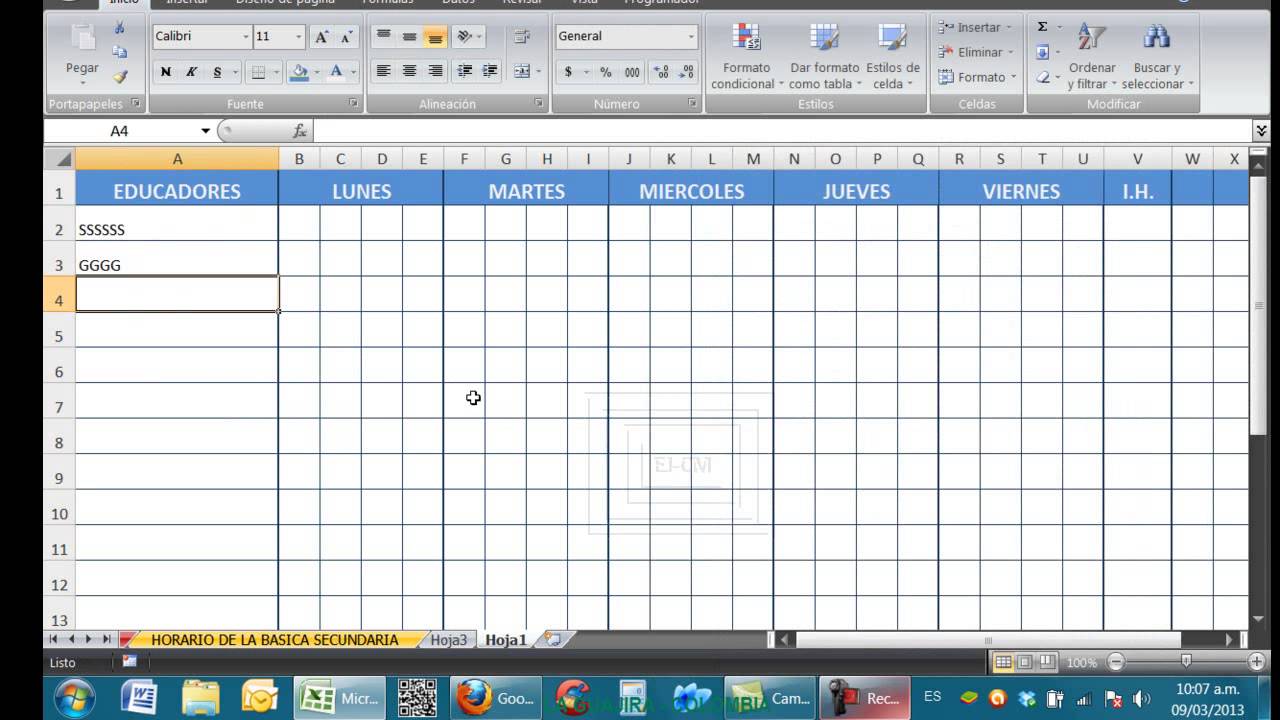Click the Copy icon in Portapapeles
Image resolution: width=1280 pixels, height=720 pixels.
pos(120,52)
